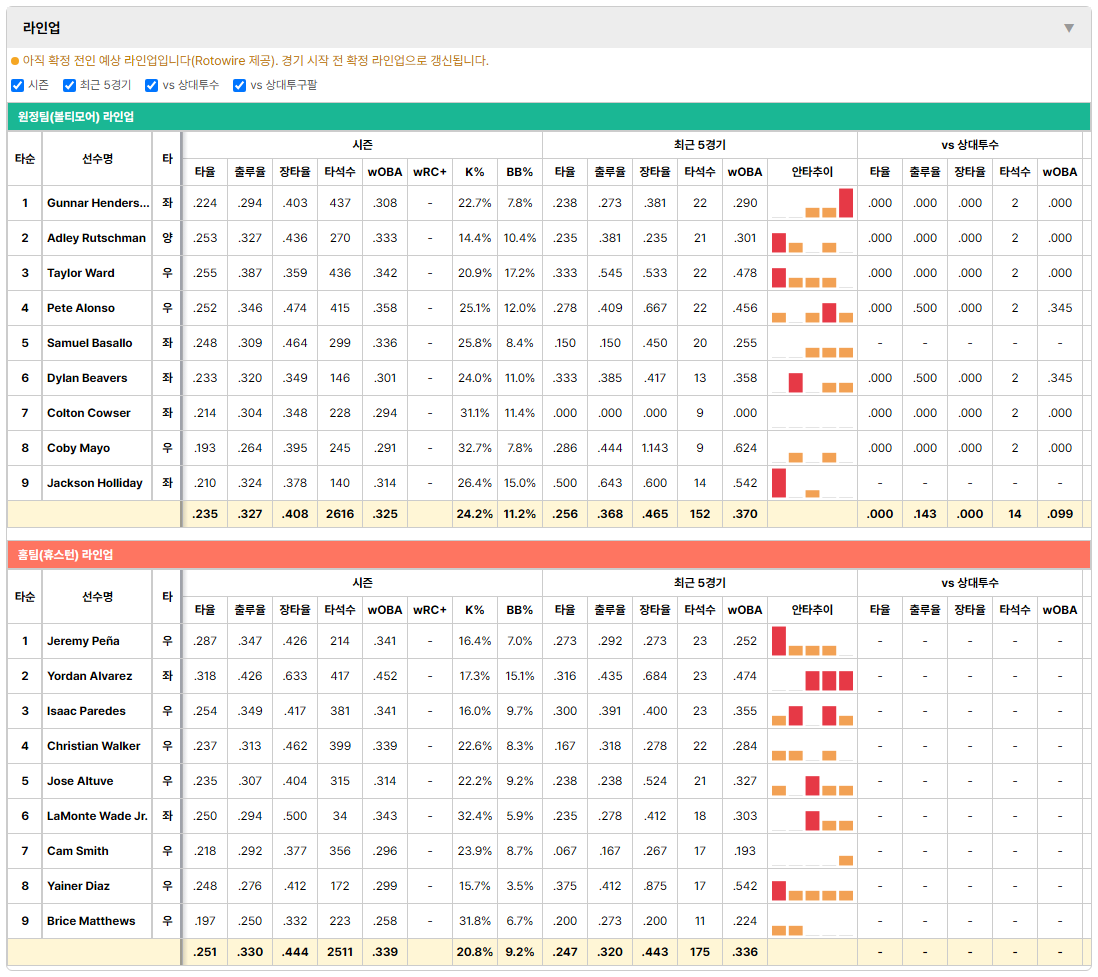This screenshot has height=977, width=1098.
Task: Collapse the 라인업 panel with the arrow
Action: click(1069, 28)
